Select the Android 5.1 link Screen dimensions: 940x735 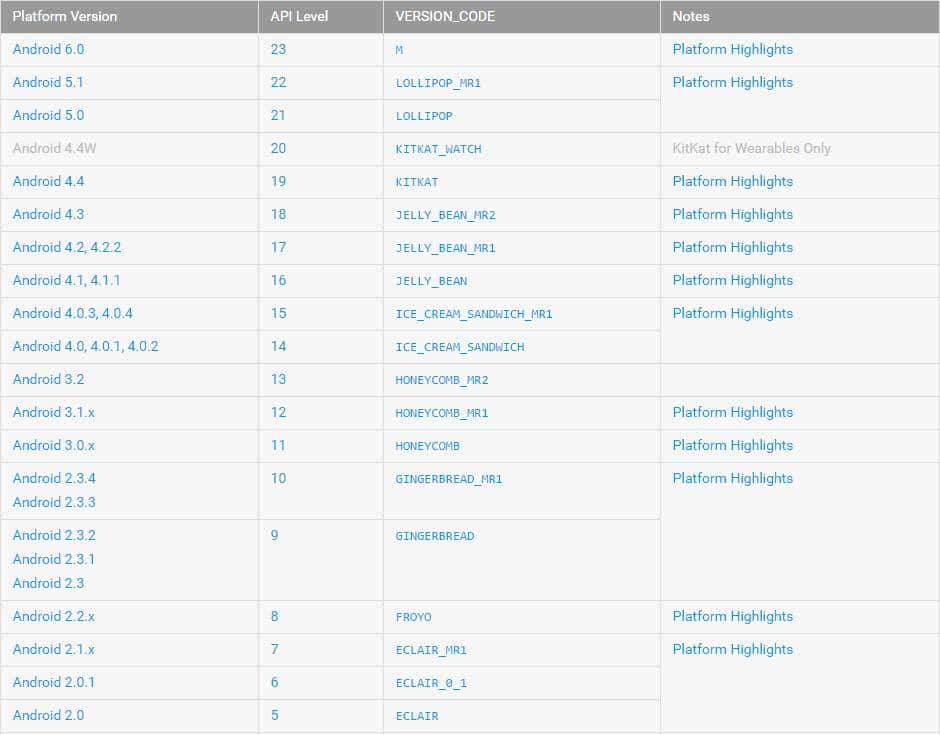[x=47, y=82]
